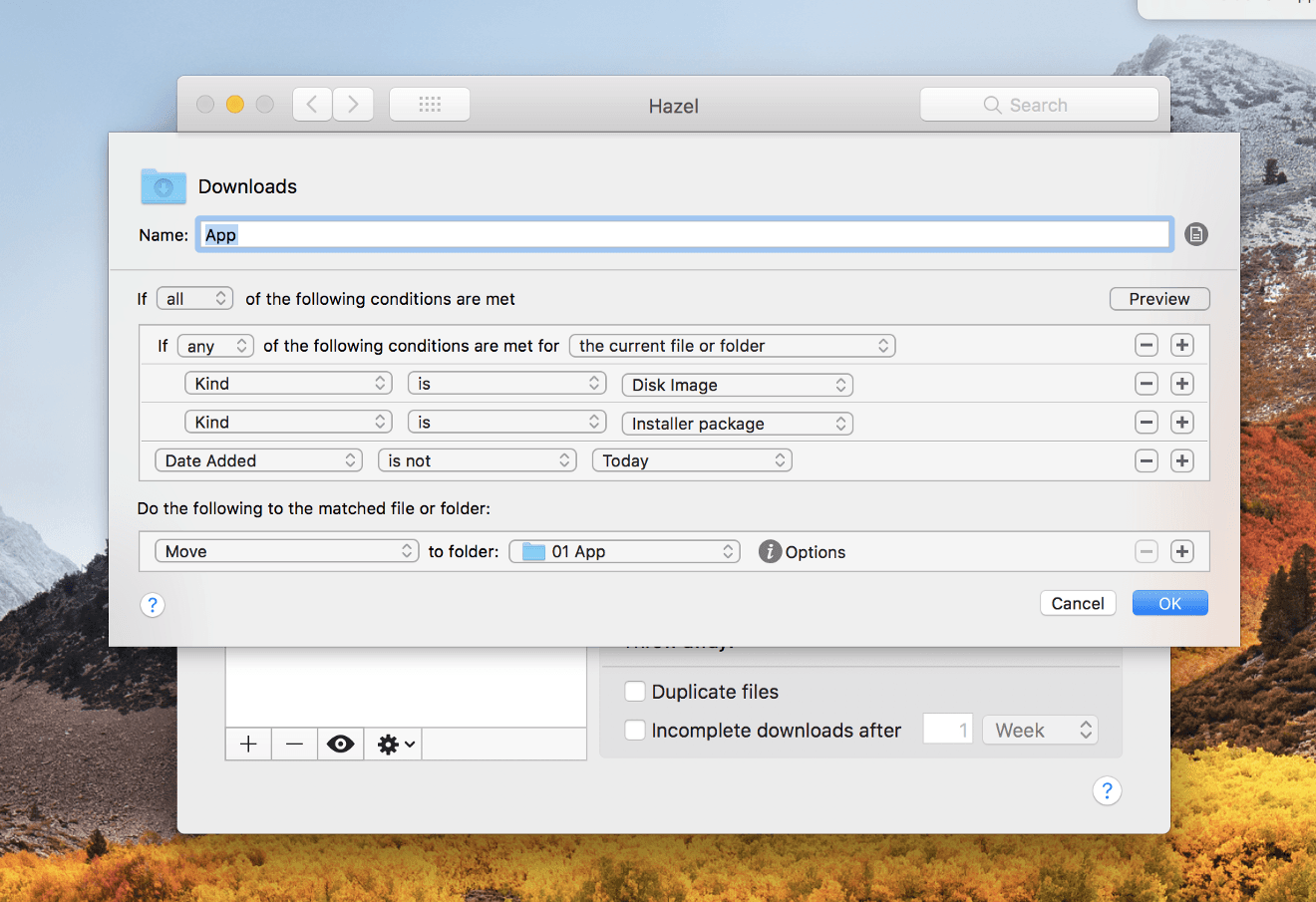Viewport: 1316px width, 902px height.
Task: Open the 'any' dropdown in the nested condition group
Action: click(214, 345)
